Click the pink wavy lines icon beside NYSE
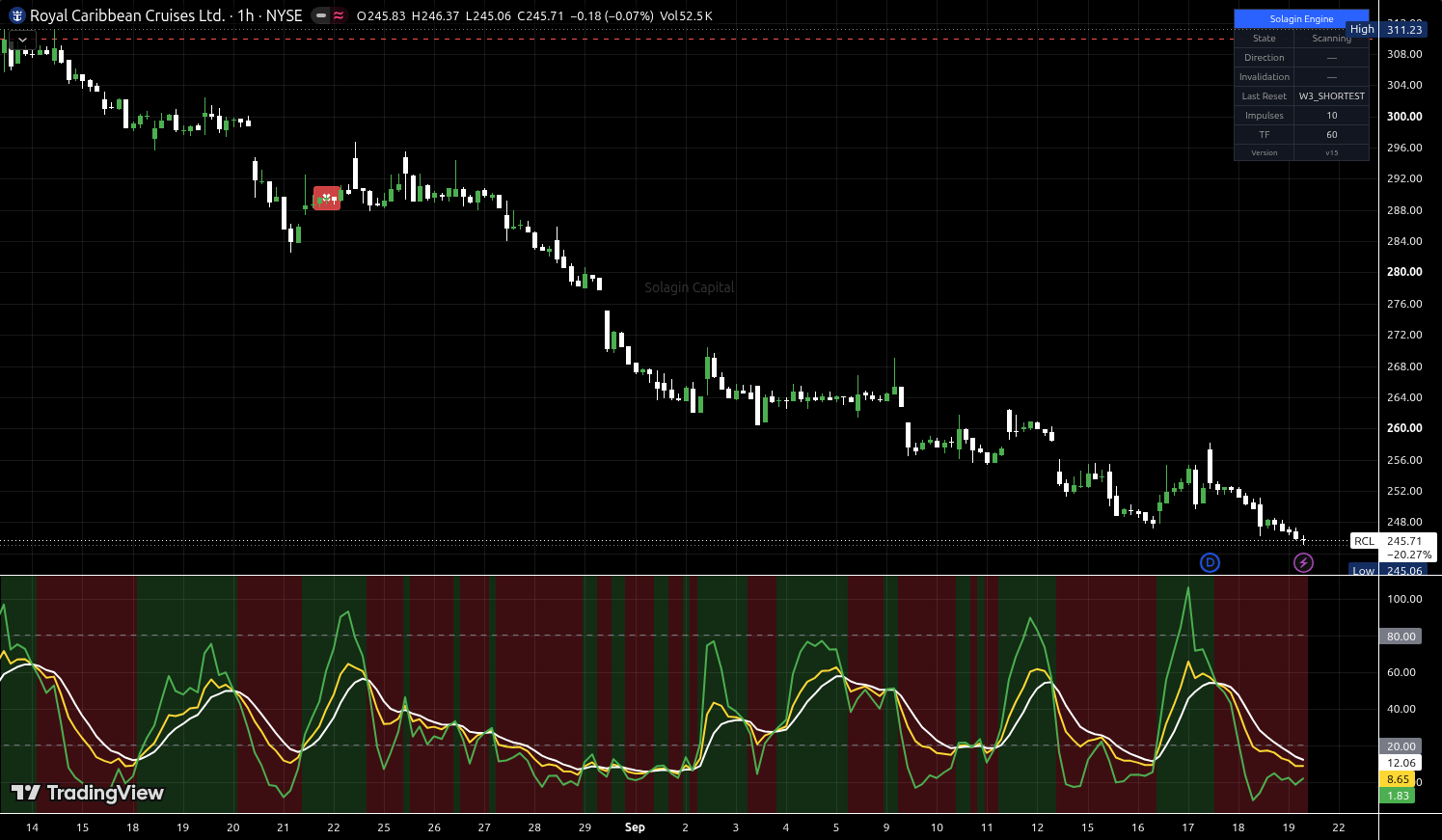 [339, 15]
